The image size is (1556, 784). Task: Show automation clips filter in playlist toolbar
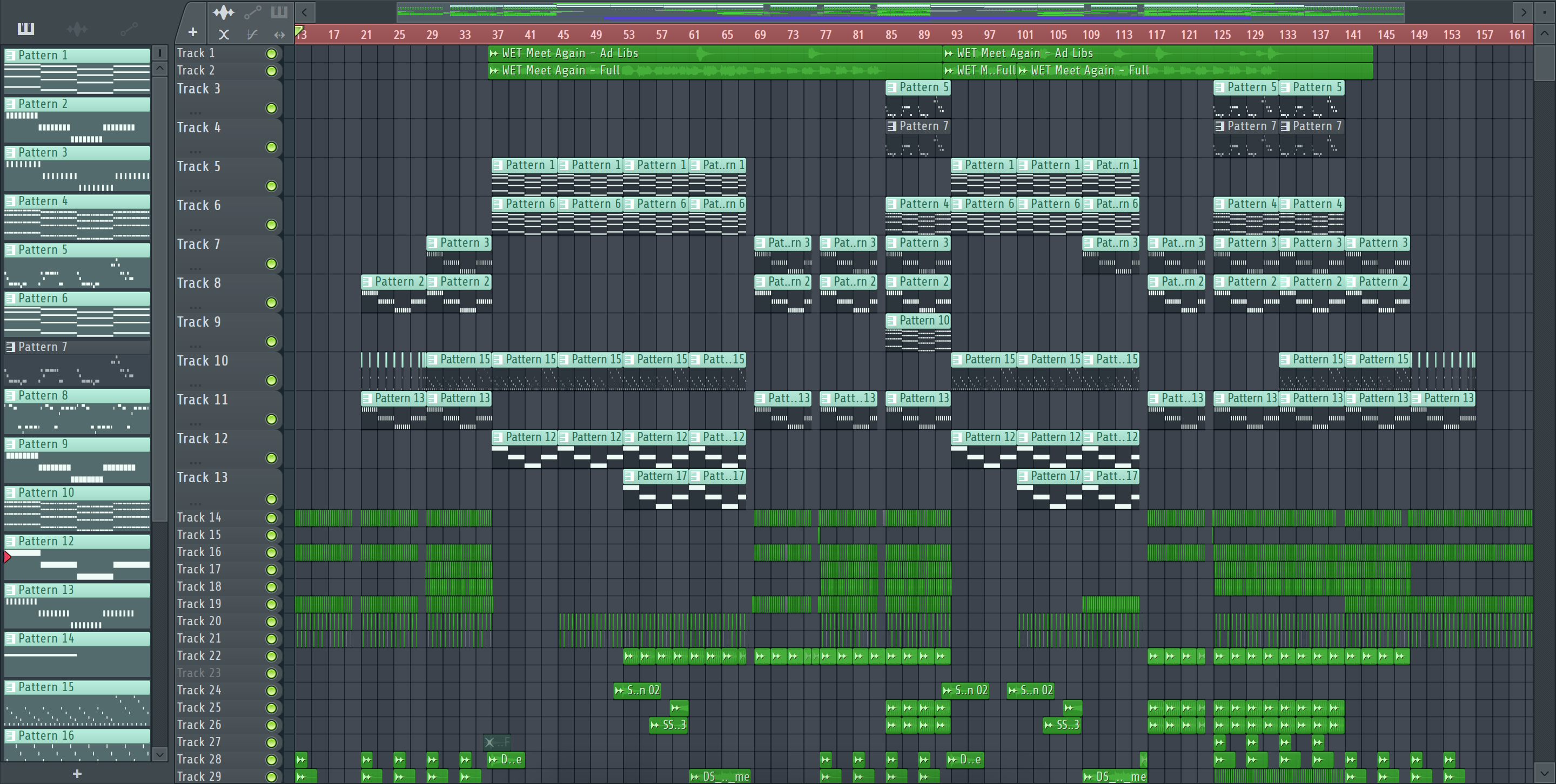pyautogui.click(x=252, y=12)
